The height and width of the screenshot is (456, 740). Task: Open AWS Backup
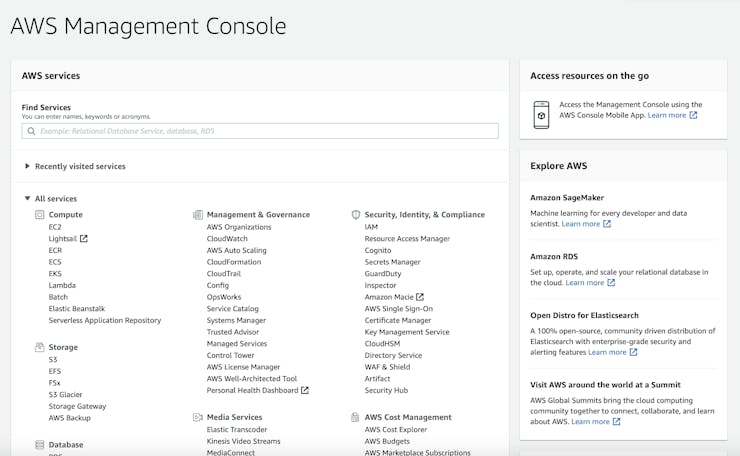click(69, 418)
